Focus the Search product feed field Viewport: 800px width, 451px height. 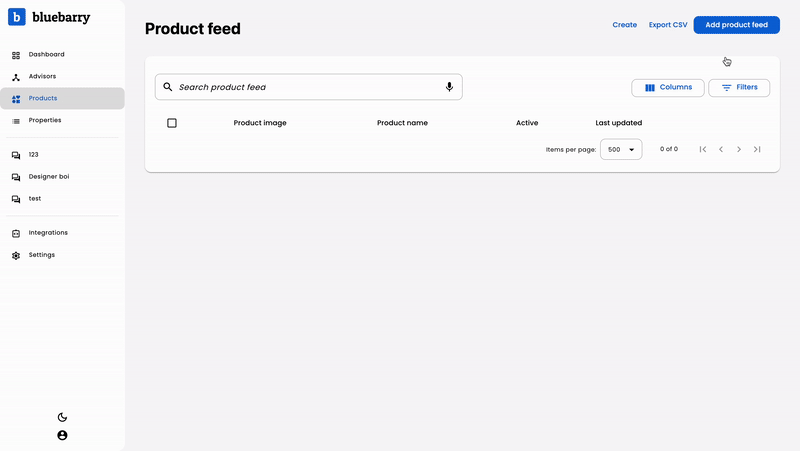(x=309, y=87)
